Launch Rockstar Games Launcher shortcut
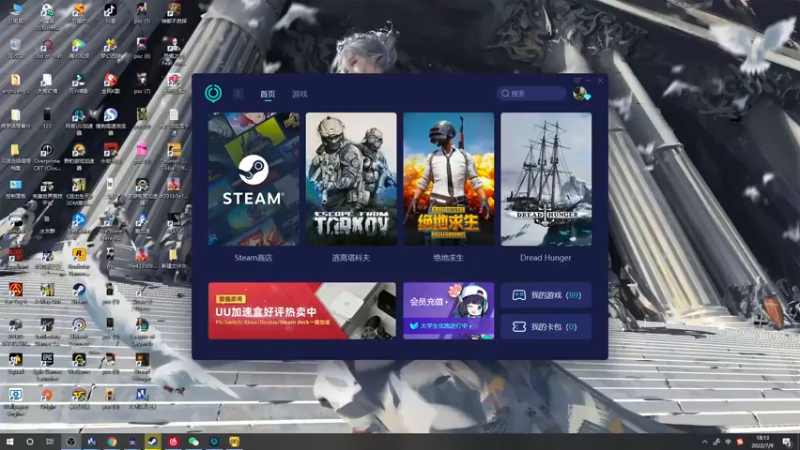The height and width of the screenshot is (450, 800). (79, 261)
